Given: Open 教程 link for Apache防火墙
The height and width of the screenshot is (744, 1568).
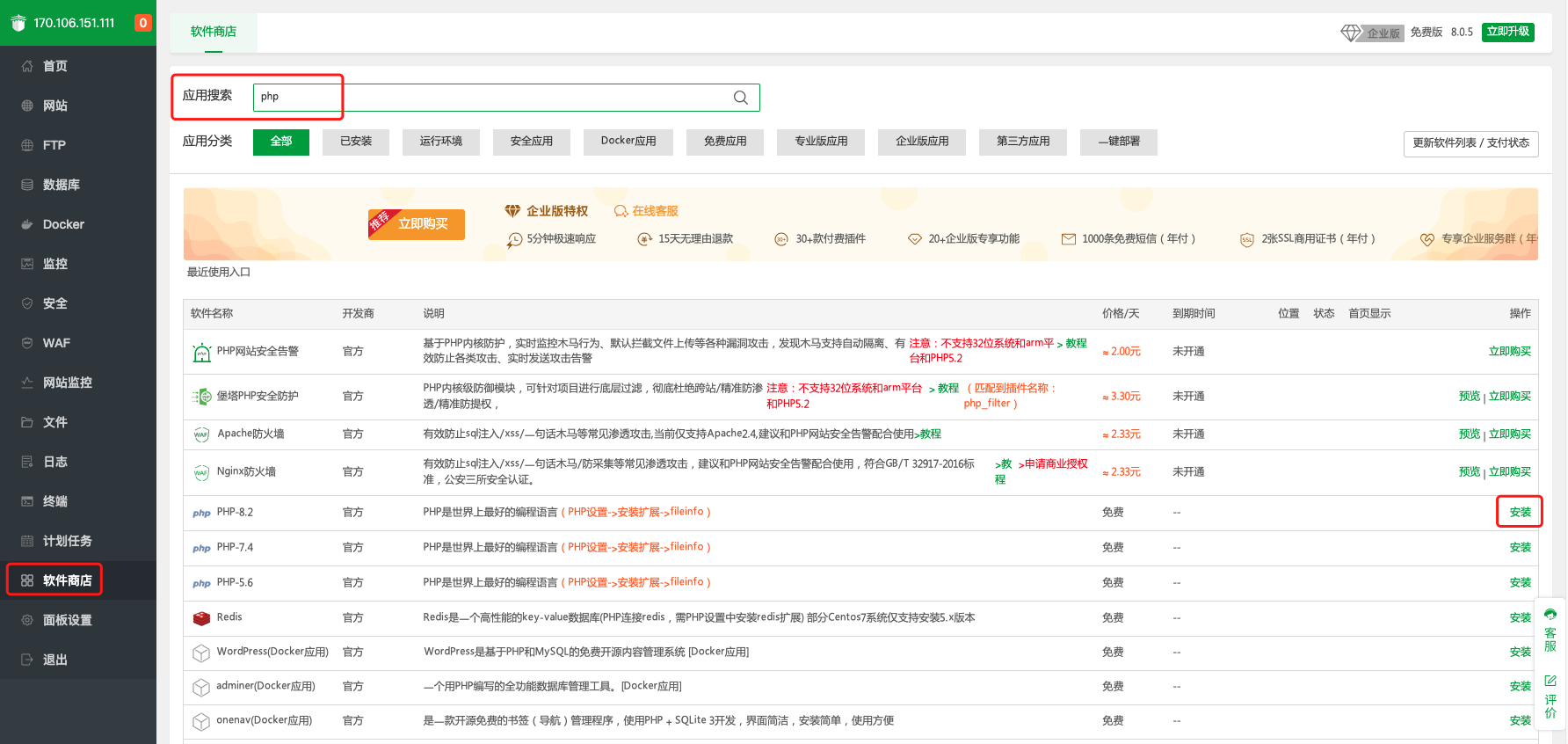Looking at the screenshot, I should [x=928, y=434].
